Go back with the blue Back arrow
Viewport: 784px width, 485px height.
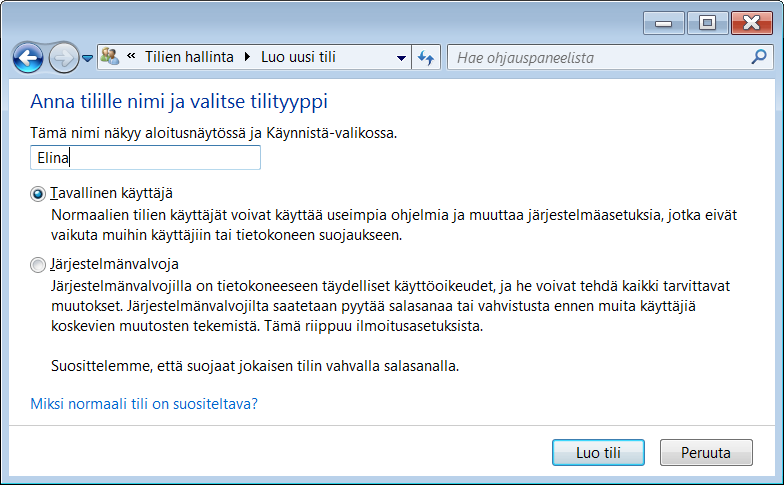(28, 58)
